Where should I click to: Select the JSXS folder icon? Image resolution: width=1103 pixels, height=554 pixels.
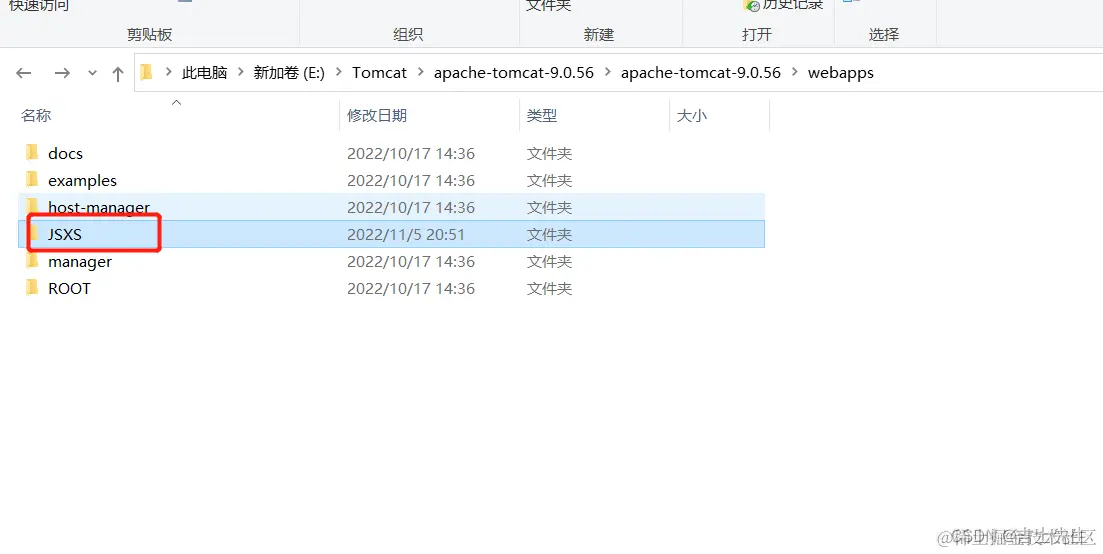[x=33, y=233]
